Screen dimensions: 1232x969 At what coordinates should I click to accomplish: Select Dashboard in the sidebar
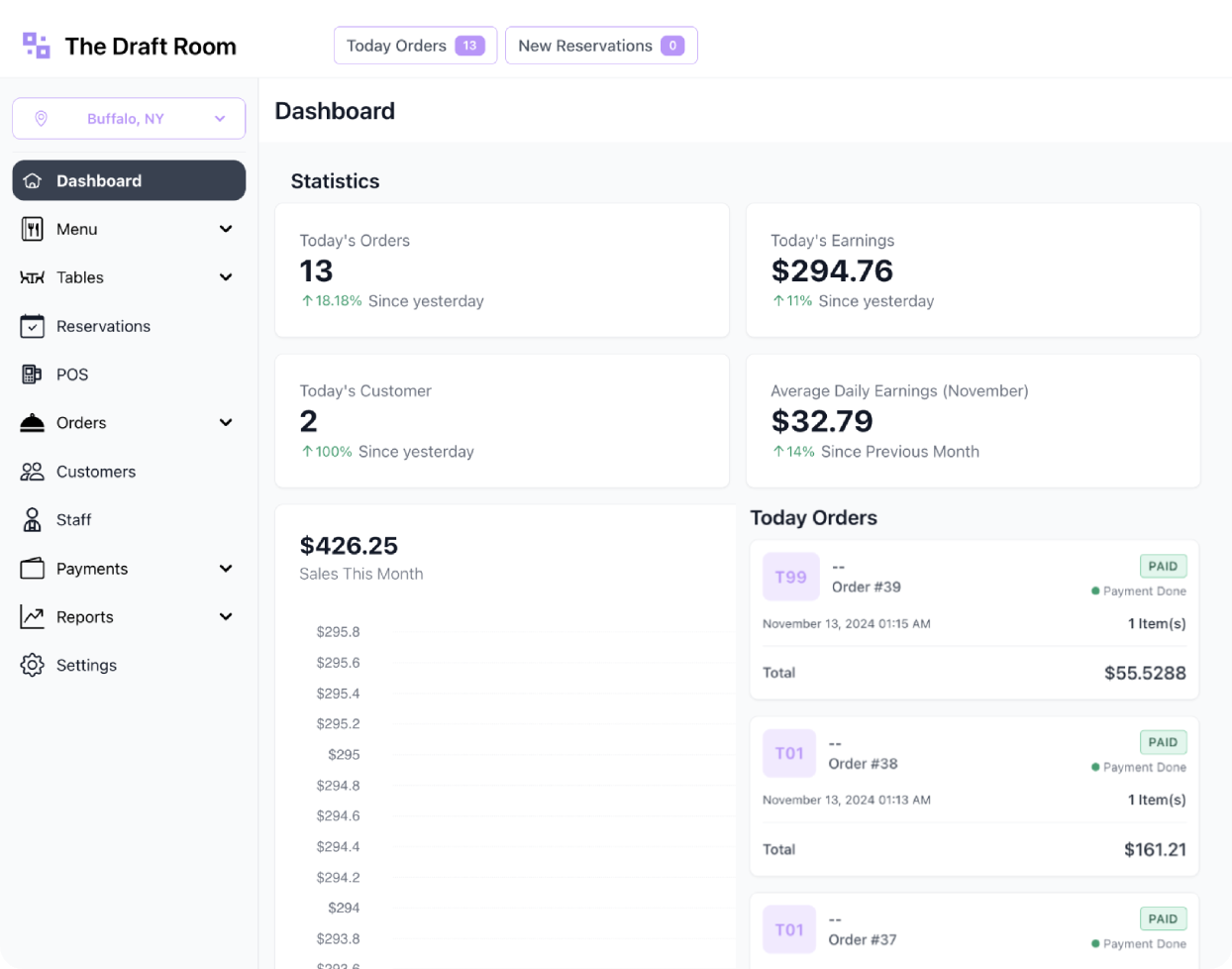(129, 180)
